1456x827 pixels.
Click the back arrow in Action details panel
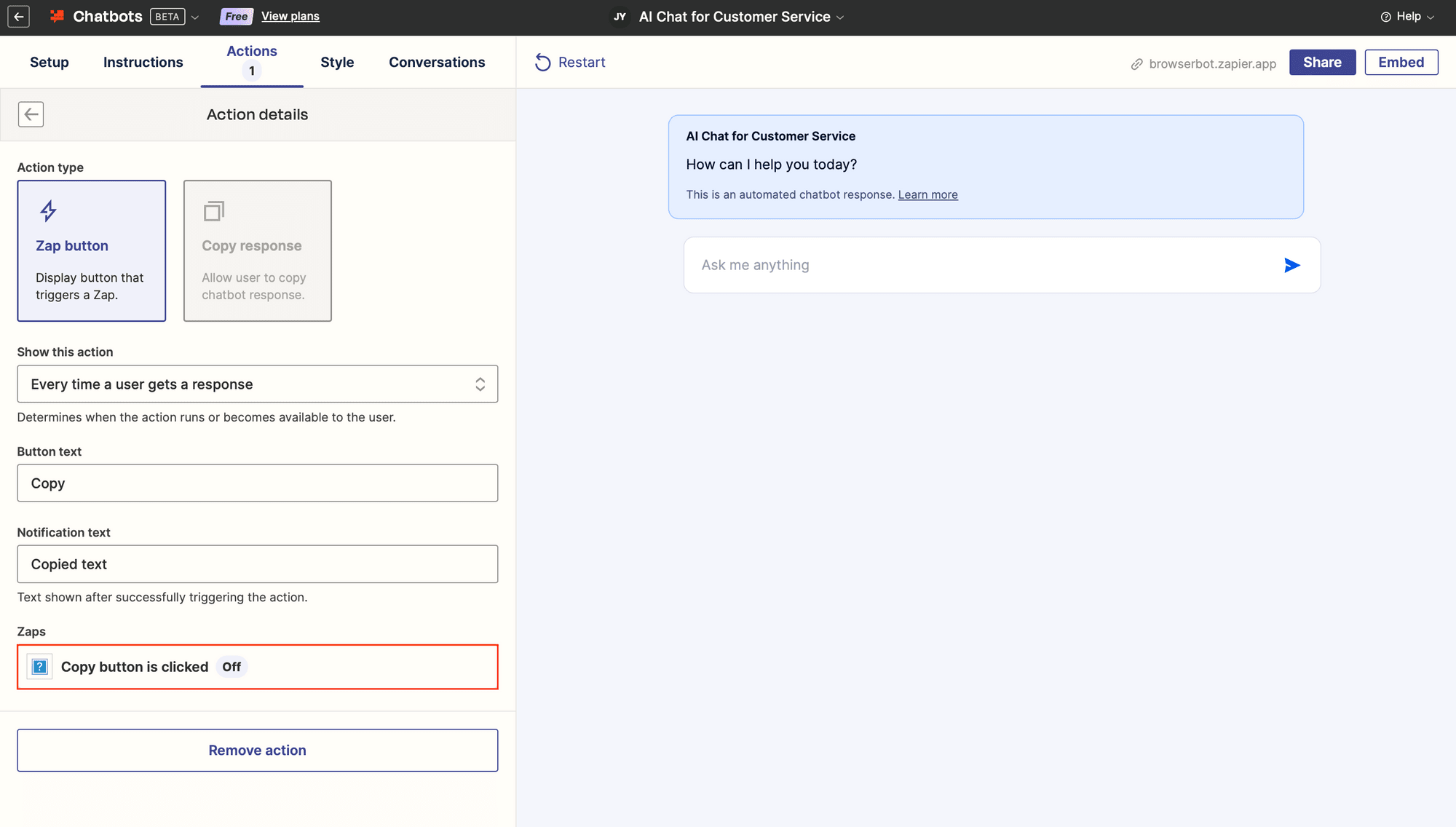point(31,114)
